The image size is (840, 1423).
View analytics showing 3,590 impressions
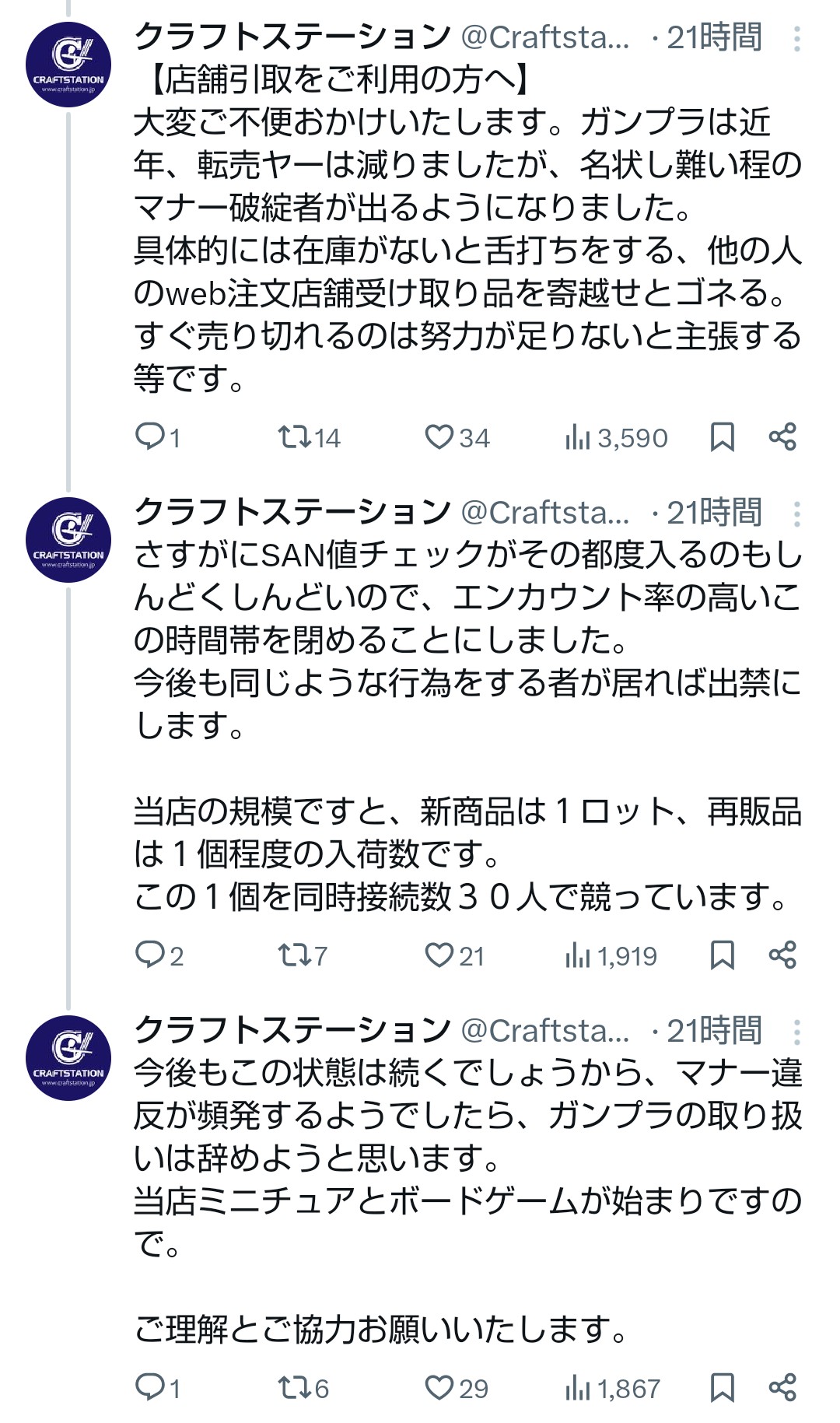tap(616, 437)
